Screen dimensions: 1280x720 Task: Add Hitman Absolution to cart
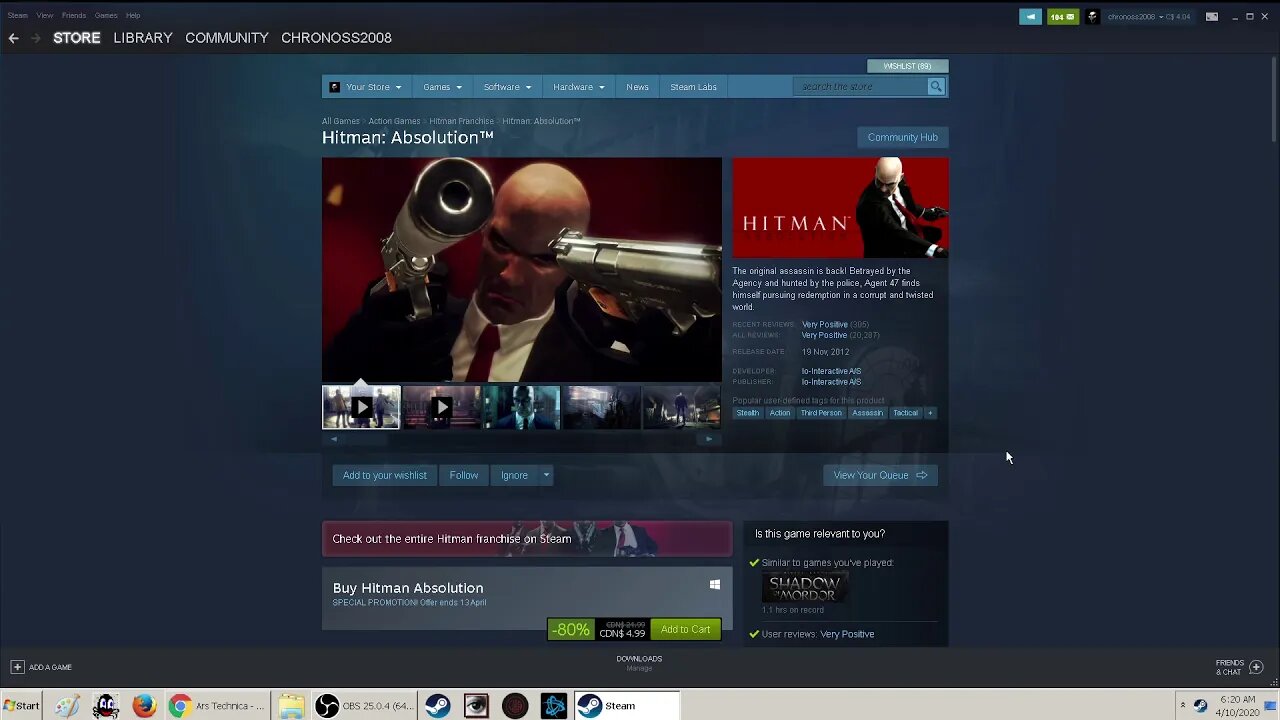[686, 629]
